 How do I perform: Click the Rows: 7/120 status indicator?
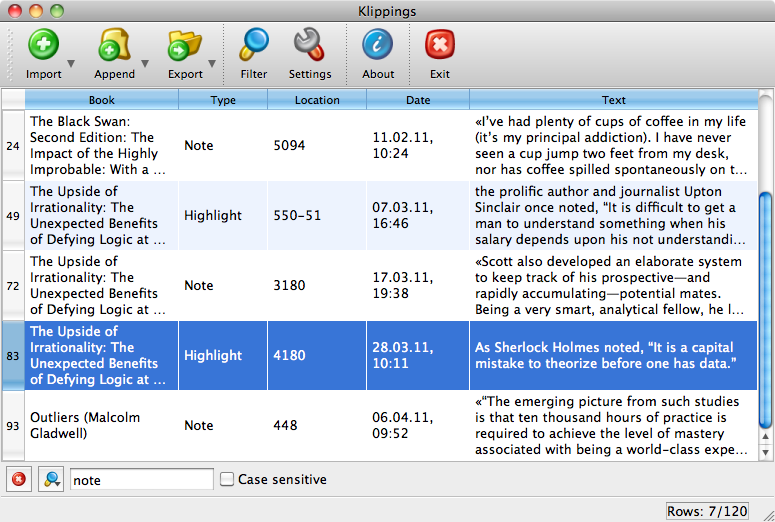pyautogui.click(x=707, y=511)
